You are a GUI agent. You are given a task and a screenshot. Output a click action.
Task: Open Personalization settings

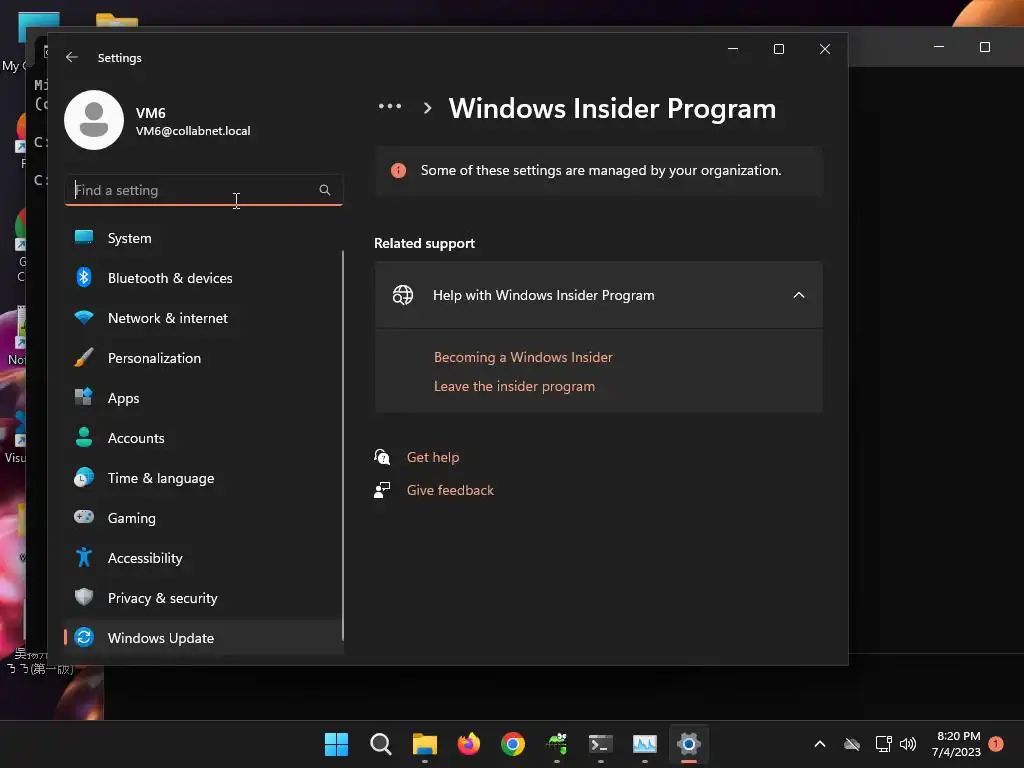point(204,358)
